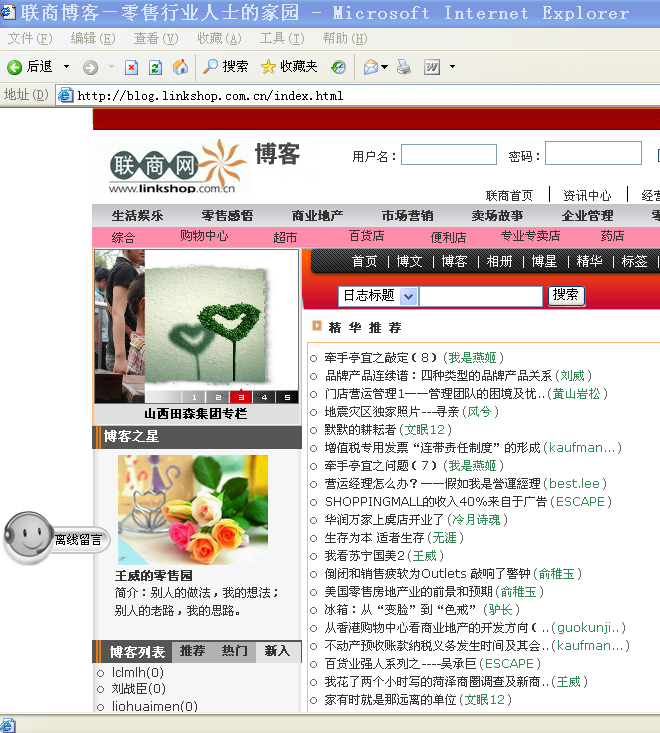This screenshot has height=733, width=660.
Task: Click the Print icon in toolbar
Action: 403,67
